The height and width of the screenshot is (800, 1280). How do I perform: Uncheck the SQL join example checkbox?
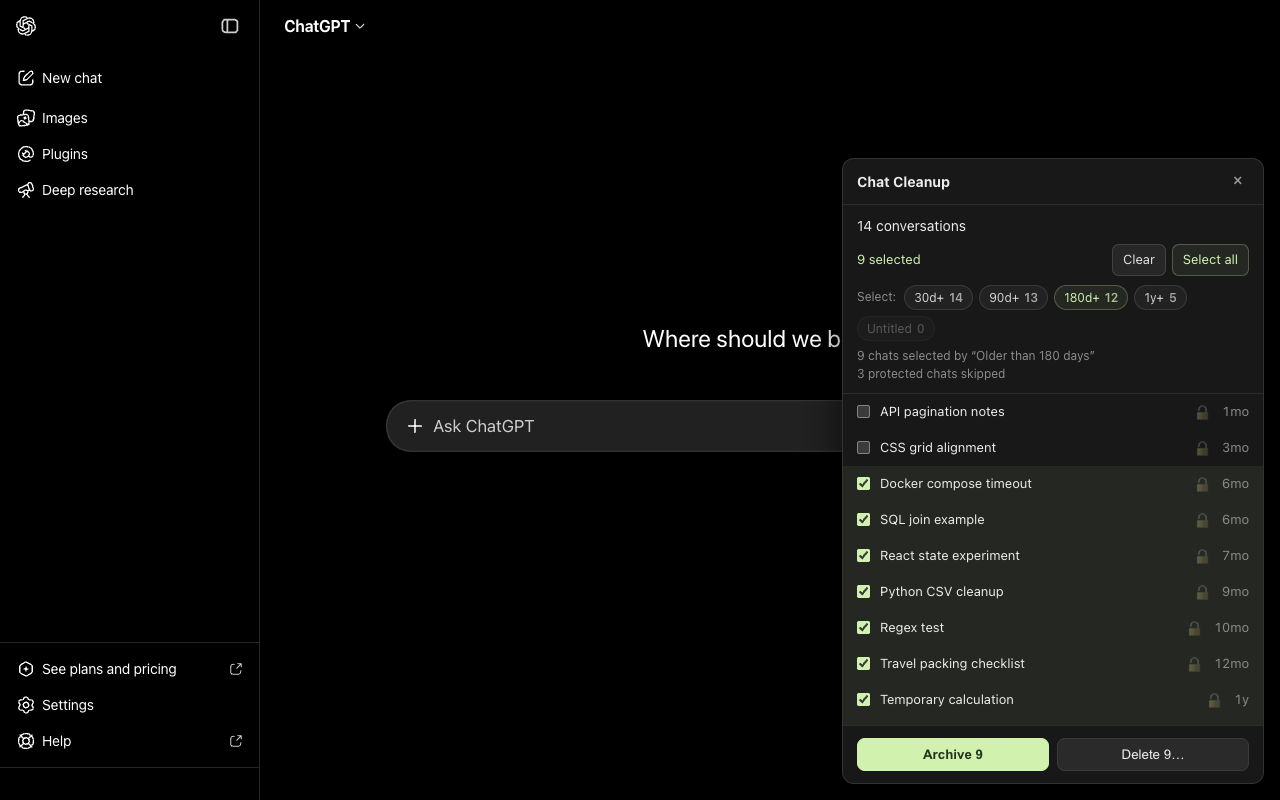[864, 520]
